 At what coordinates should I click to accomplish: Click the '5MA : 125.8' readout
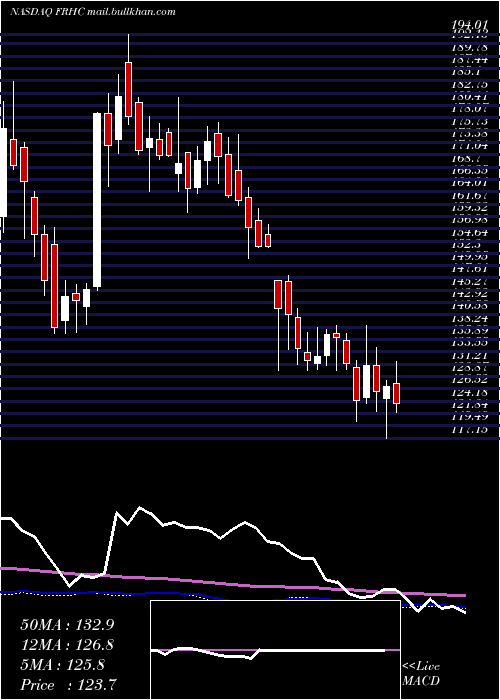62,665
